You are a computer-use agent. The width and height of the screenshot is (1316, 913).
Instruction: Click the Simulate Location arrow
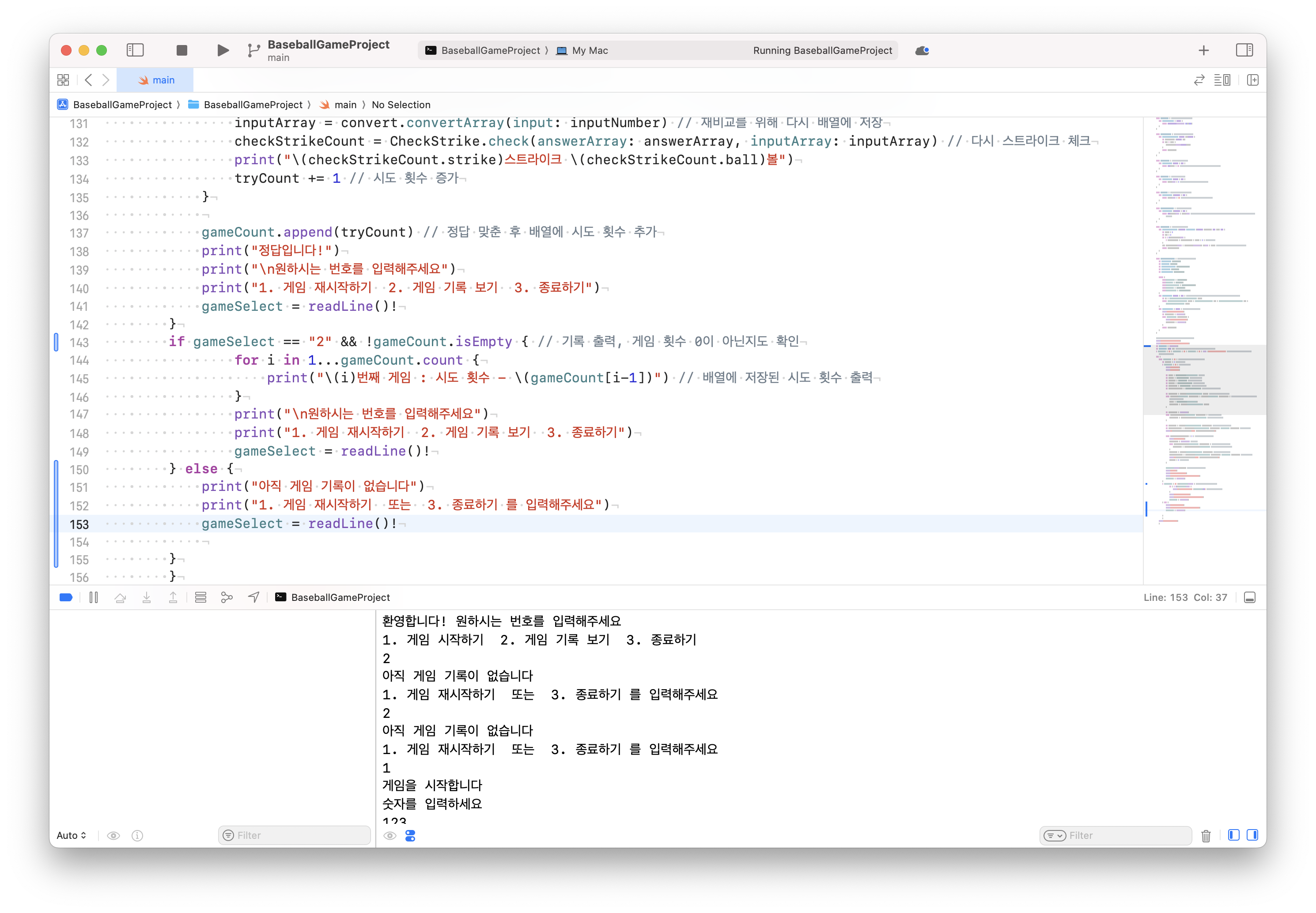tap(253, 597)
